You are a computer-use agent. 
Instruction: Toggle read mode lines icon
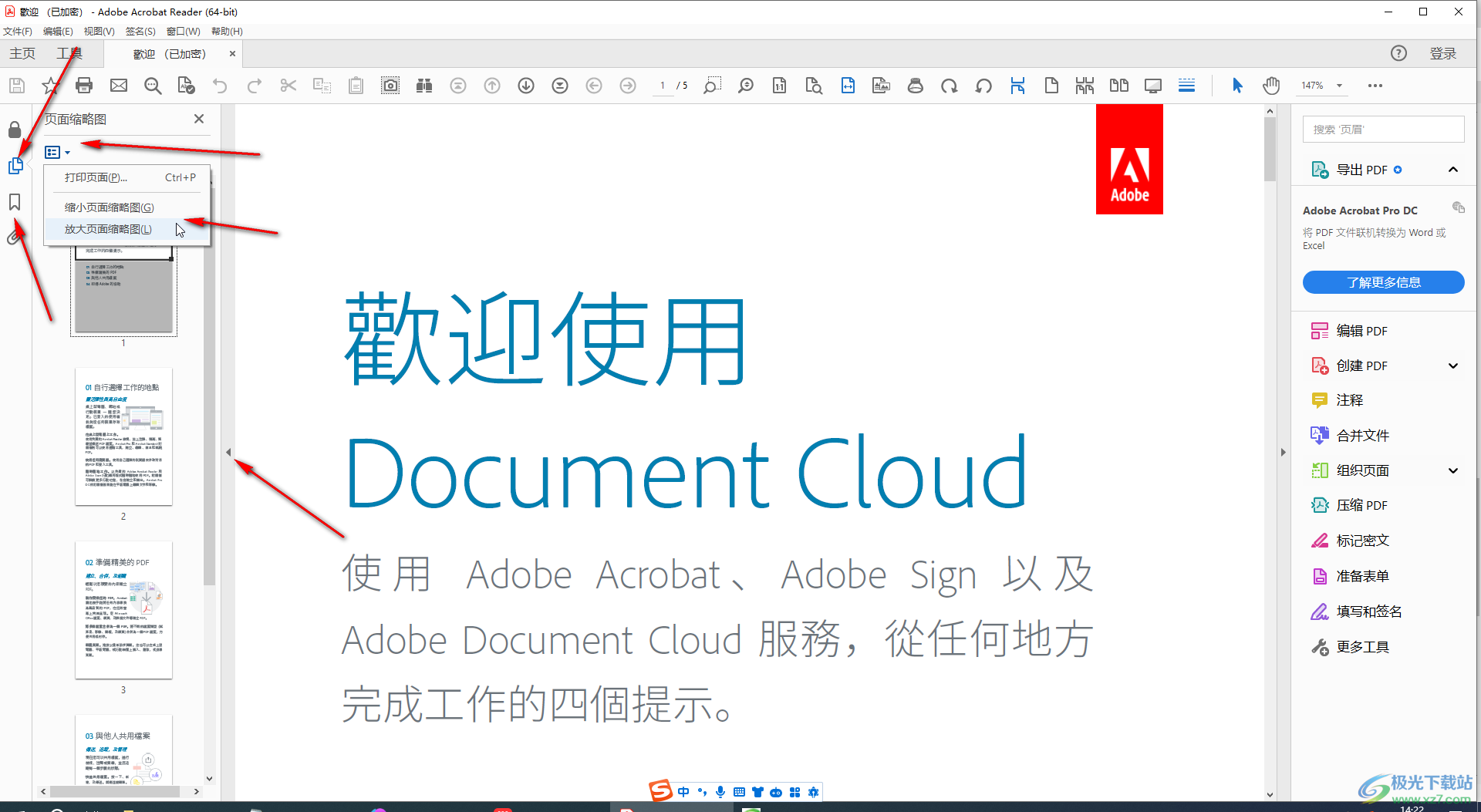pyautogui.click(x=1187, y=86)
